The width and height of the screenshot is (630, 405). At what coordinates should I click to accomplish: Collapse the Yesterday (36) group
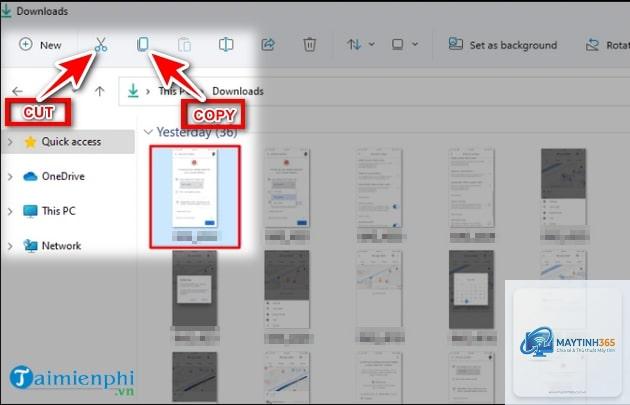pyautogui.click(x=148, y=132)
